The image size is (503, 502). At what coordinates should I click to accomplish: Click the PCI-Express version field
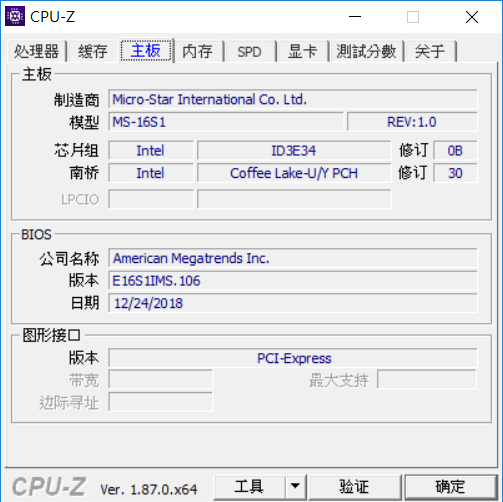point(293,358)
